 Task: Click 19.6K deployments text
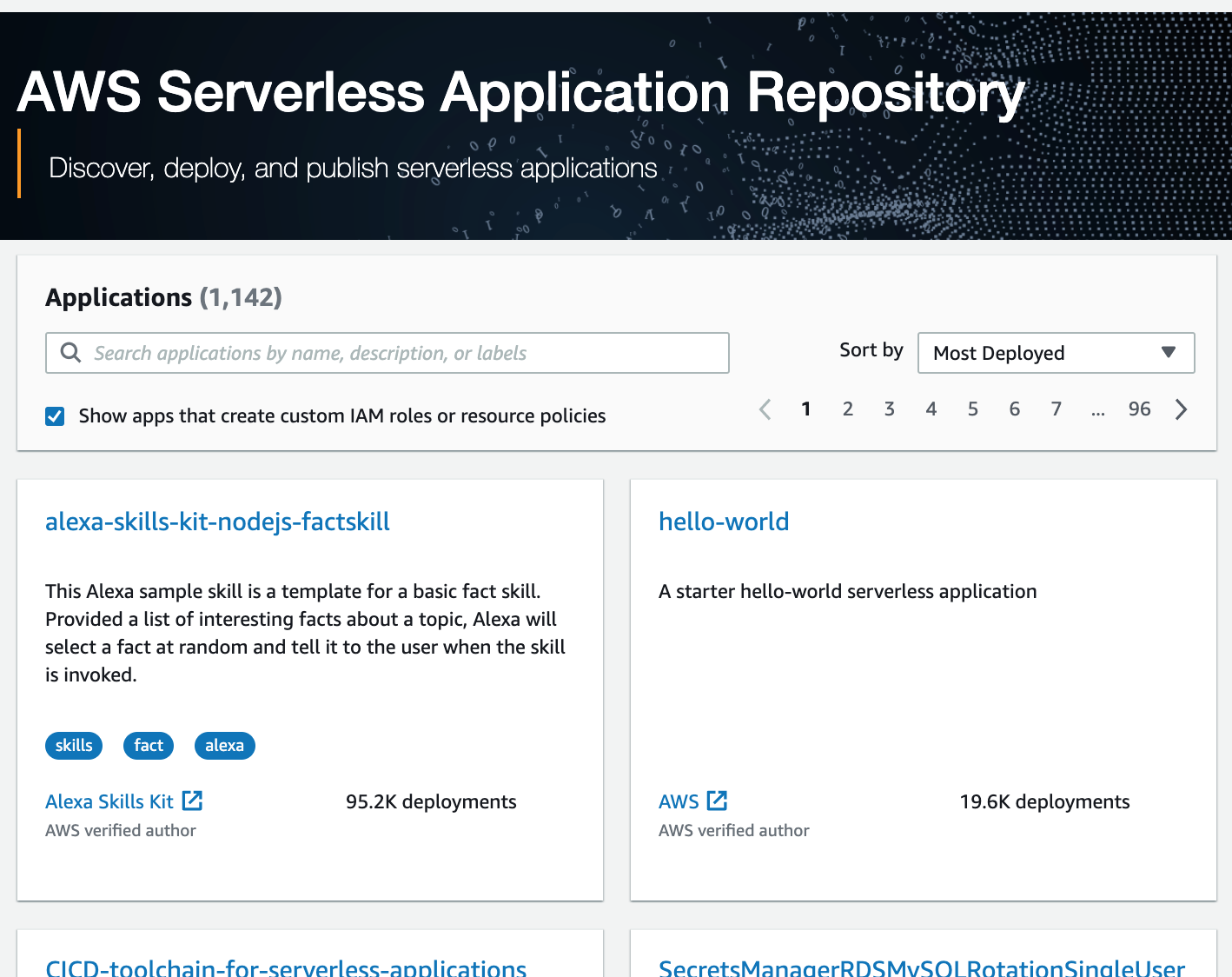click(x=1044, y=801)
